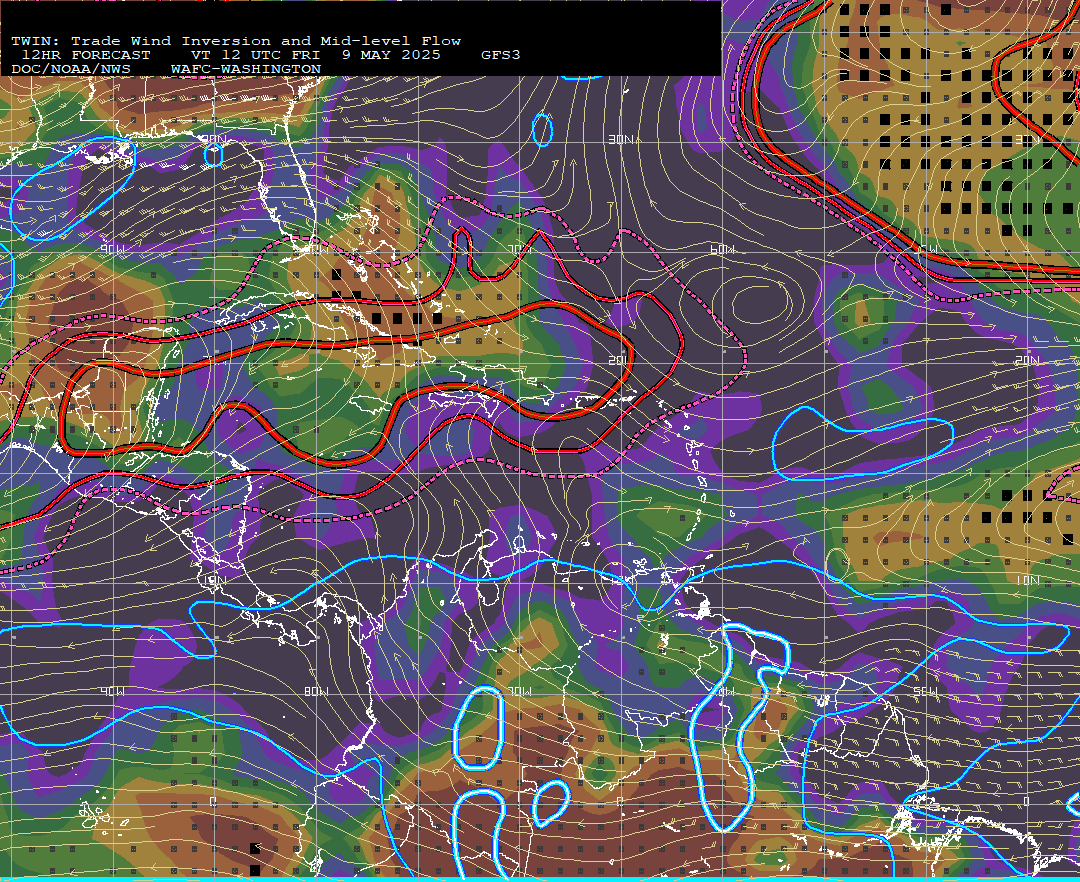
Task: Click the "20N" label inside the red contour loop
Action: [x=618, y=361]
